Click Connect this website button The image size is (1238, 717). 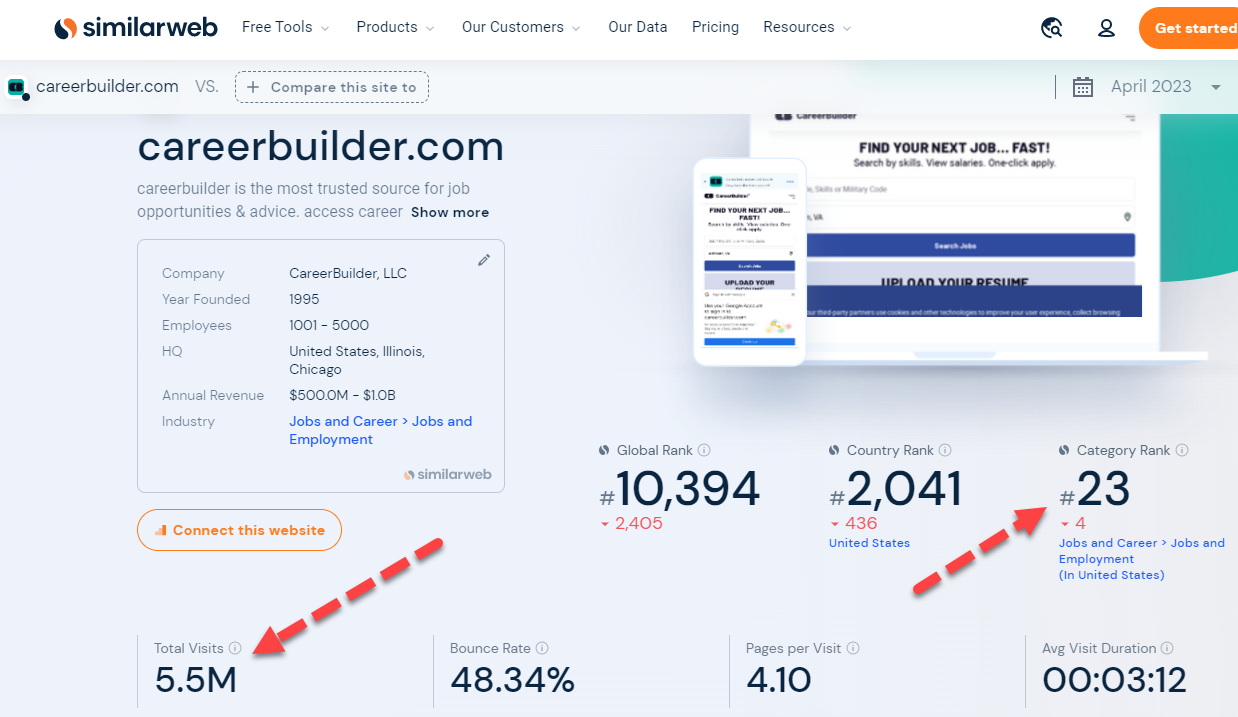[239, 530]
